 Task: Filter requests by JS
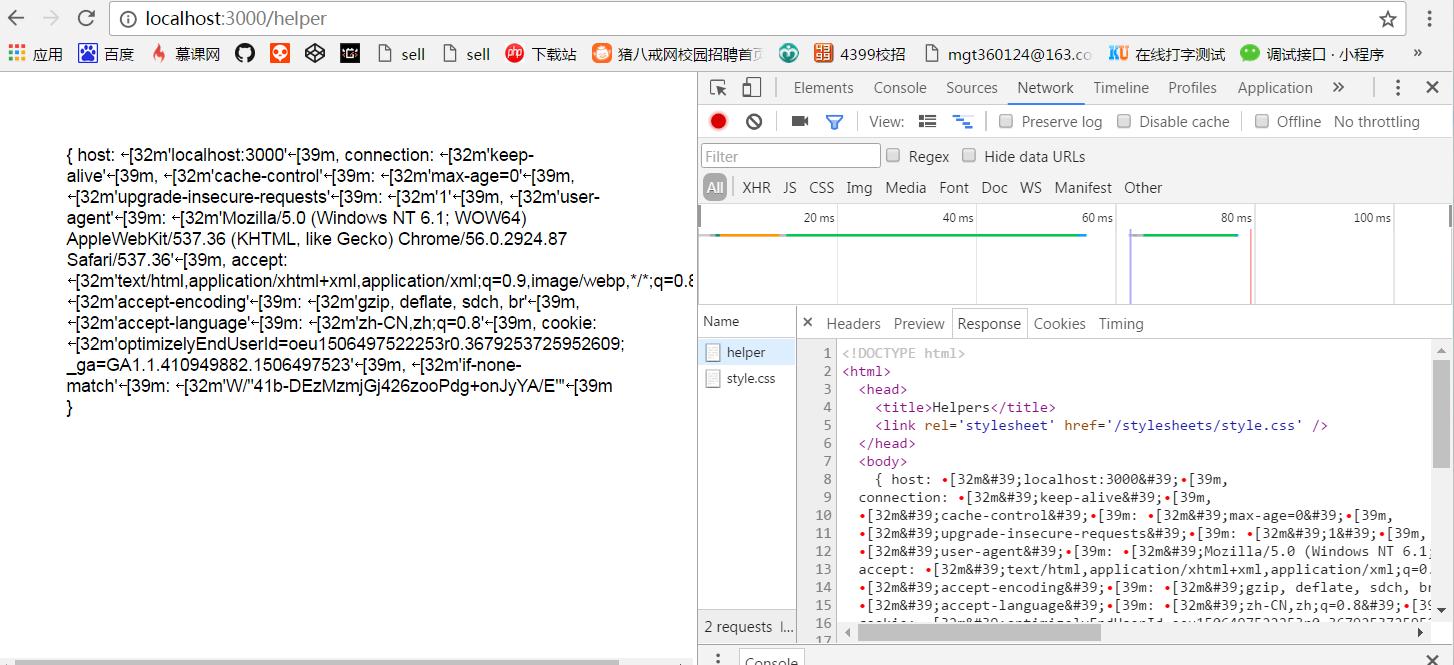pyautogui.click(x=790, y=187)
